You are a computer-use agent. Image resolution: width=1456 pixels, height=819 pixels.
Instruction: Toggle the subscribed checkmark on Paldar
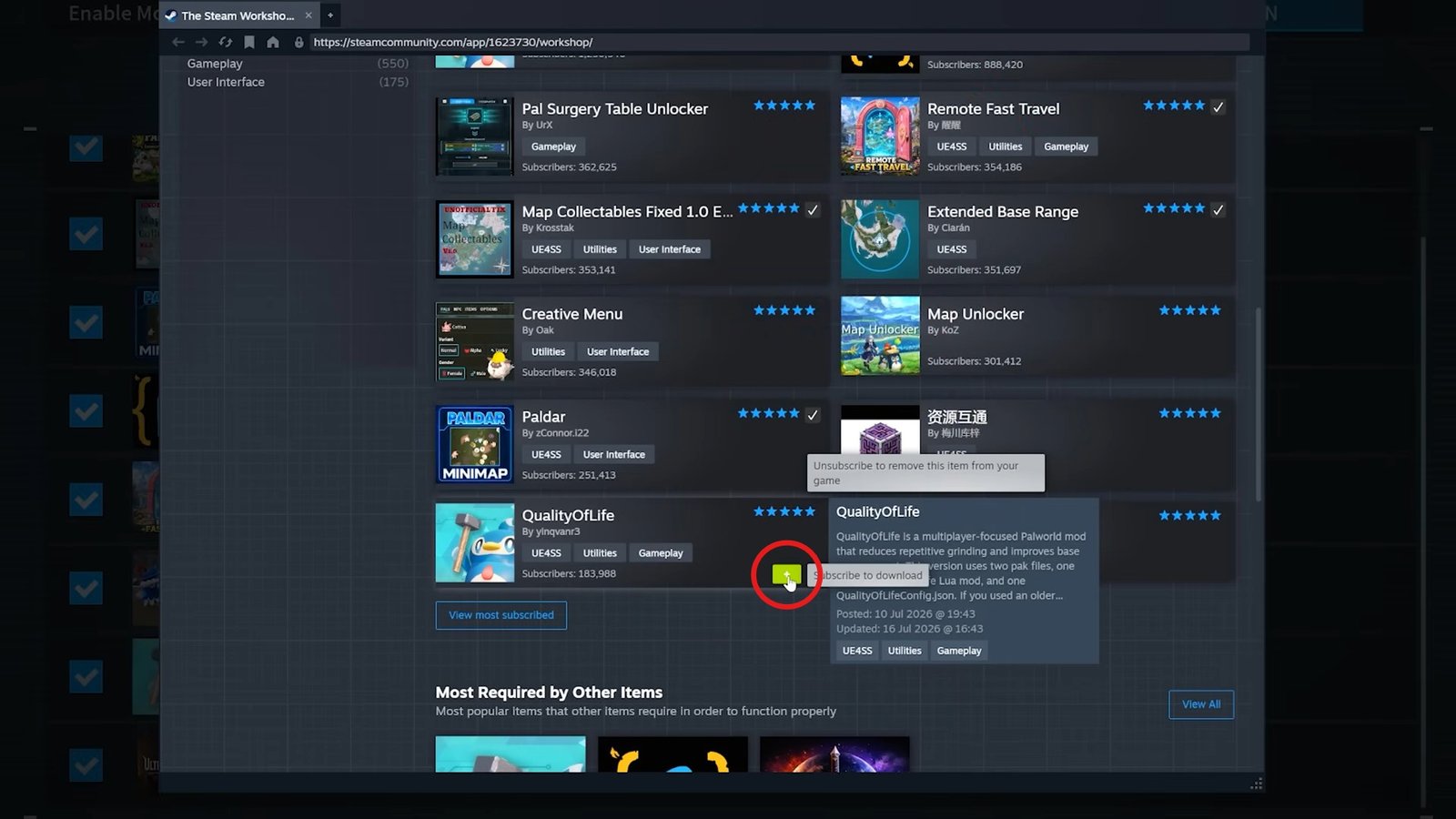[x=813, y=415]
